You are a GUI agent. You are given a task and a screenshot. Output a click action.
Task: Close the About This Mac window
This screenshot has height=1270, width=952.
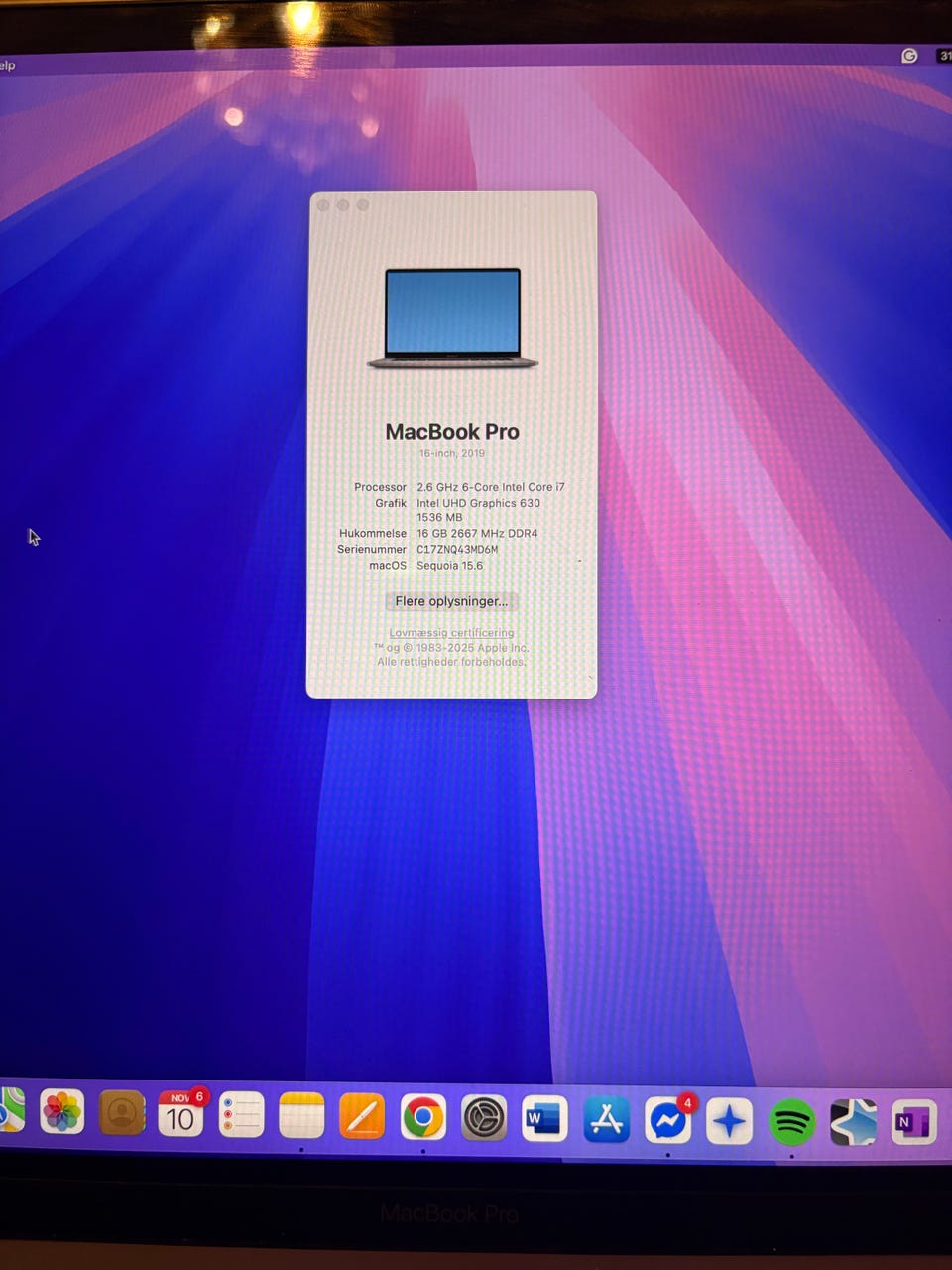point(323,205)
